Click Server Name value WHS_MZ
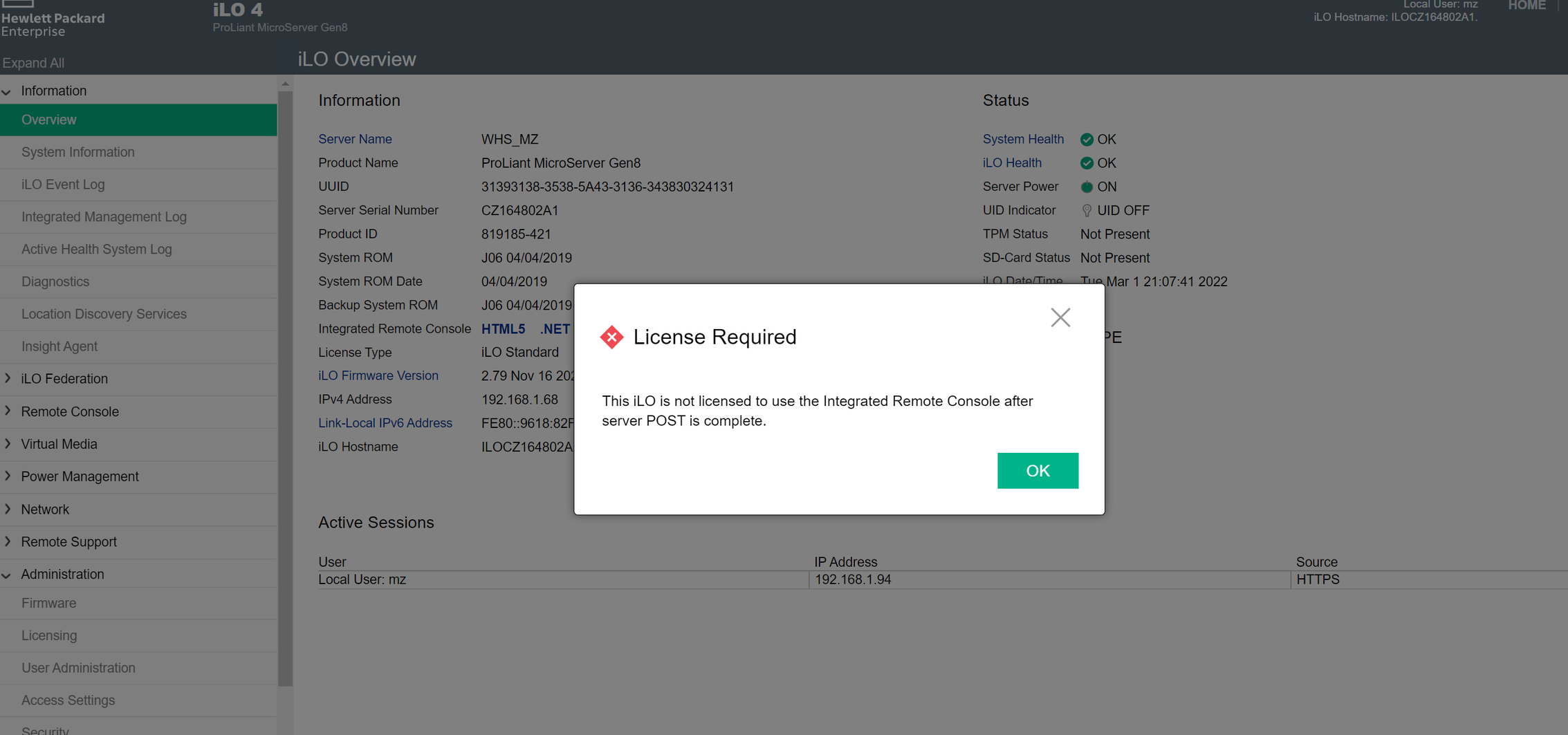1568x735 pixels. coord(510,140)
